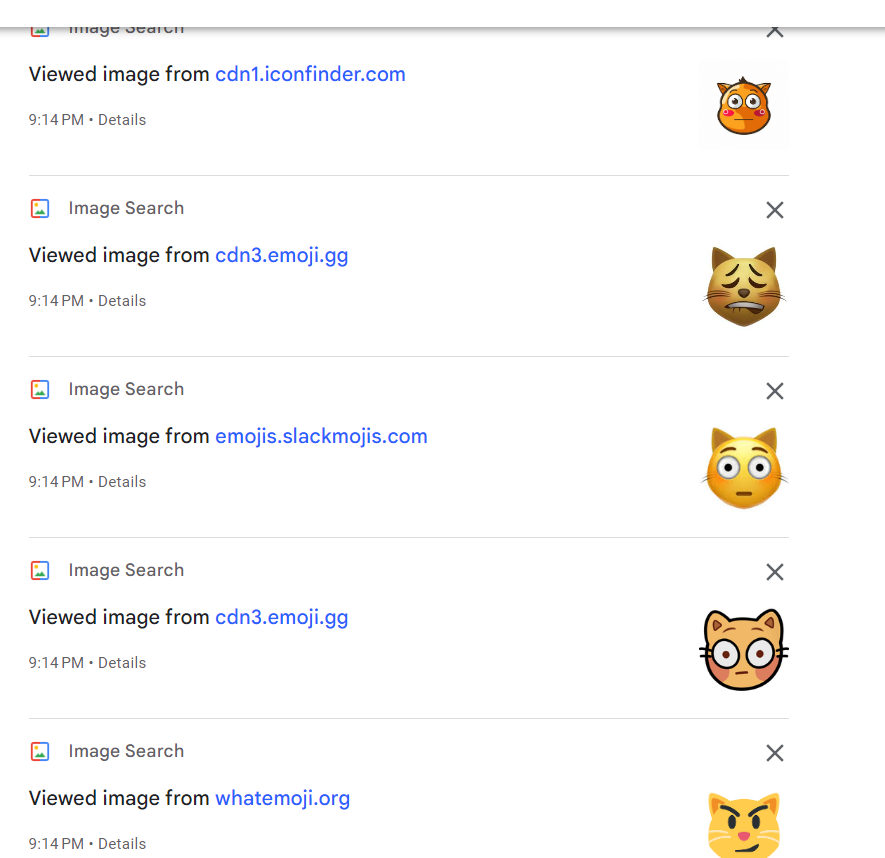Show Details for the weary cat entry
Image resolution: width=885 pixels, height=858 pixels.
[122, 300]
